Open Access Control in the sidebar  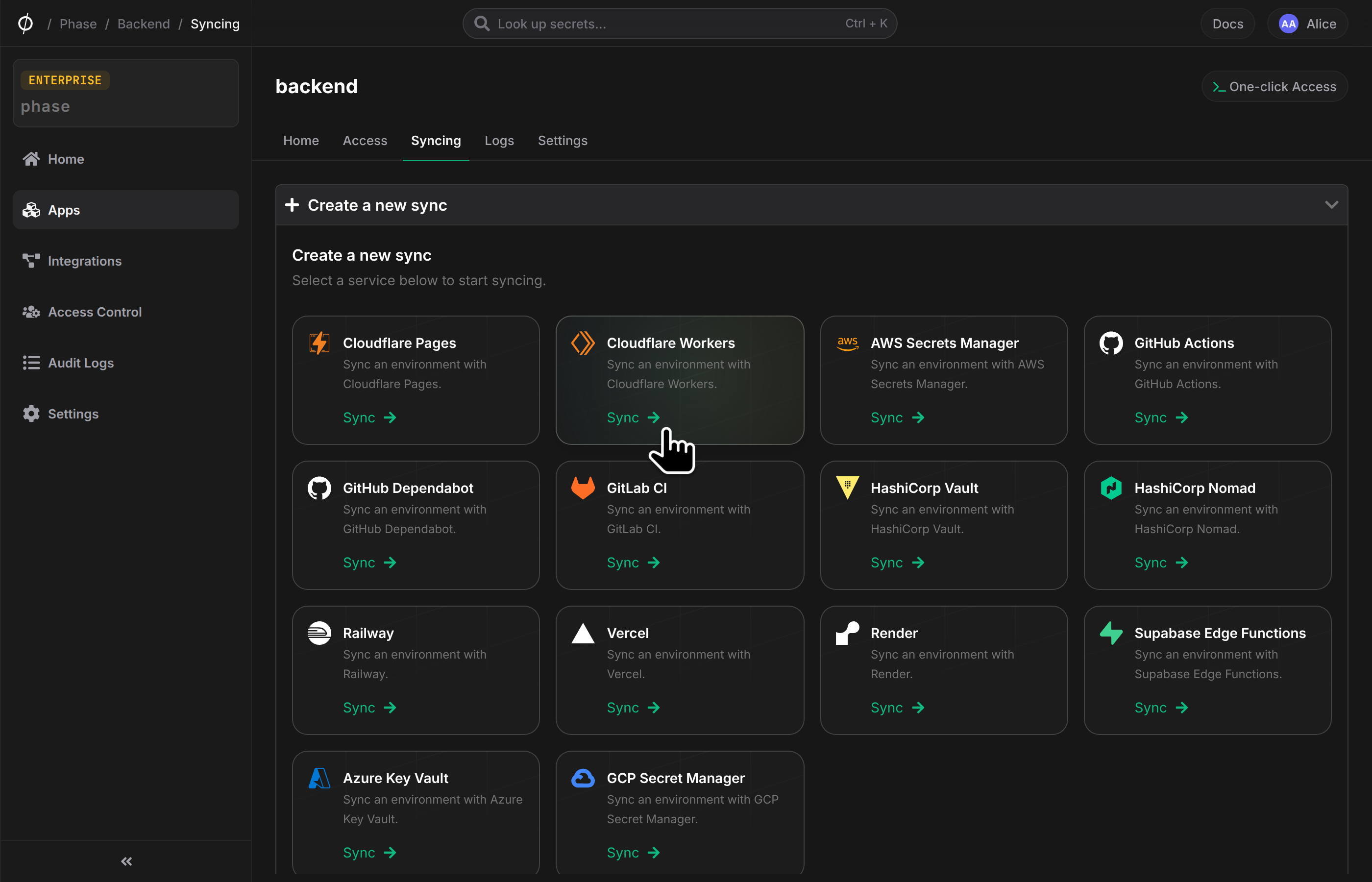(x=125, y=312)
